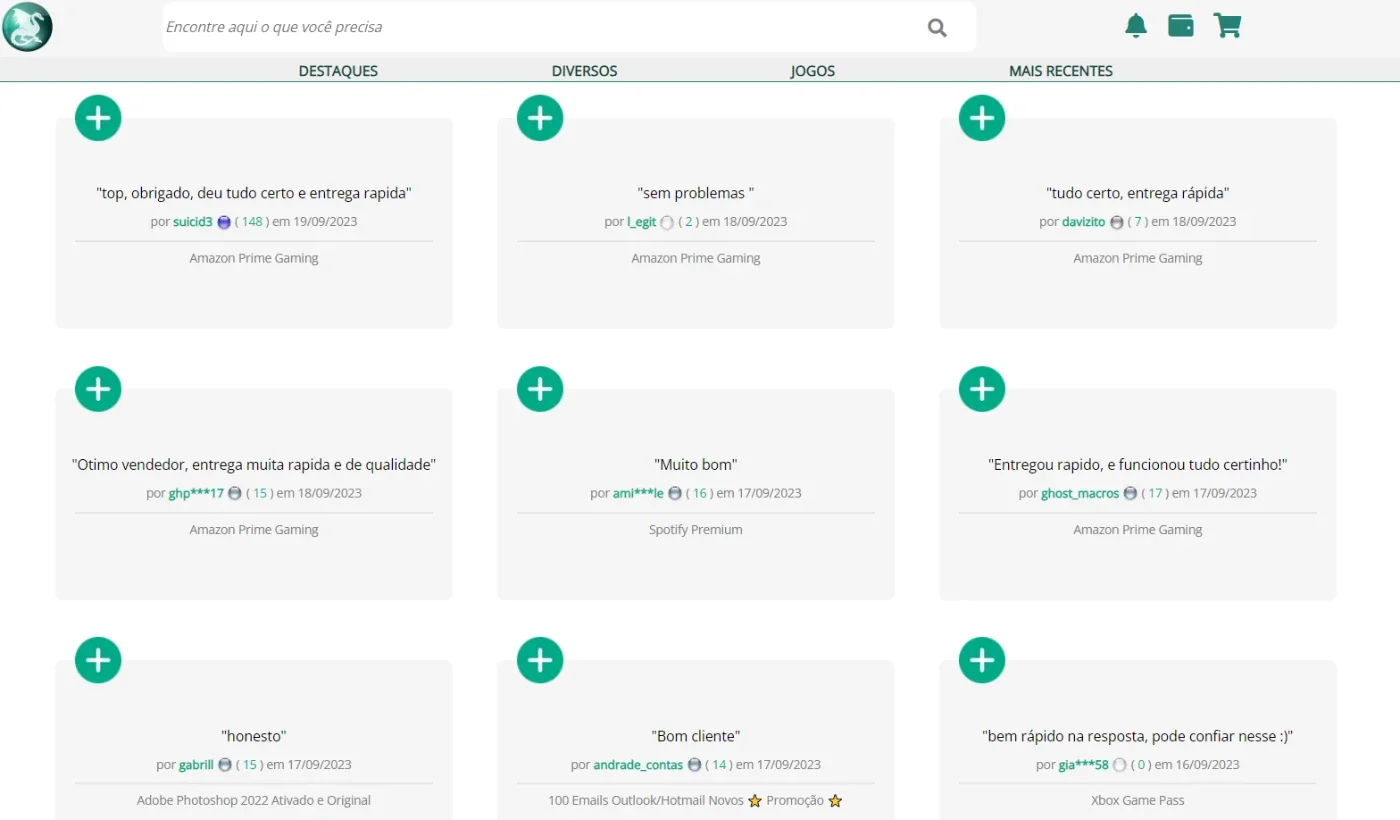Open Adobe Photoshop 2022 Ativado product link
This screenshot has height=820, width=1400.
click(254, 800)
